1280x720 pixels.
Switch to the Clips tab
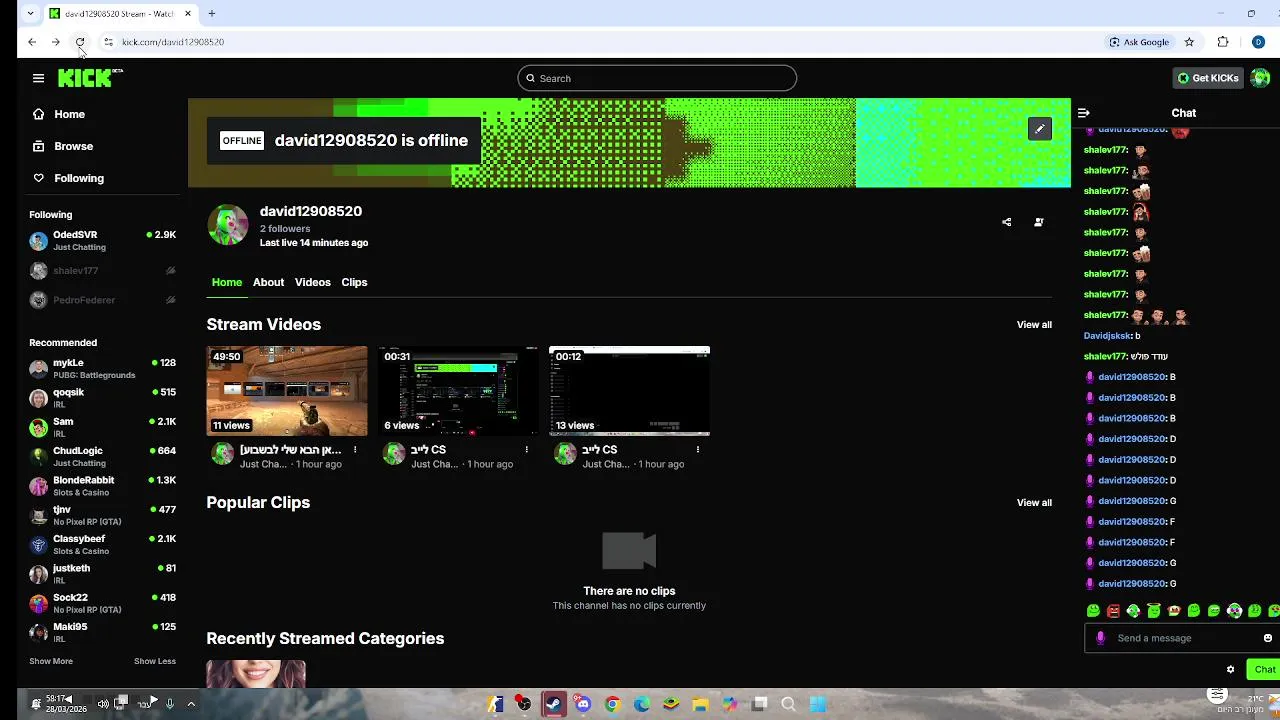click(x=354, y=282)
